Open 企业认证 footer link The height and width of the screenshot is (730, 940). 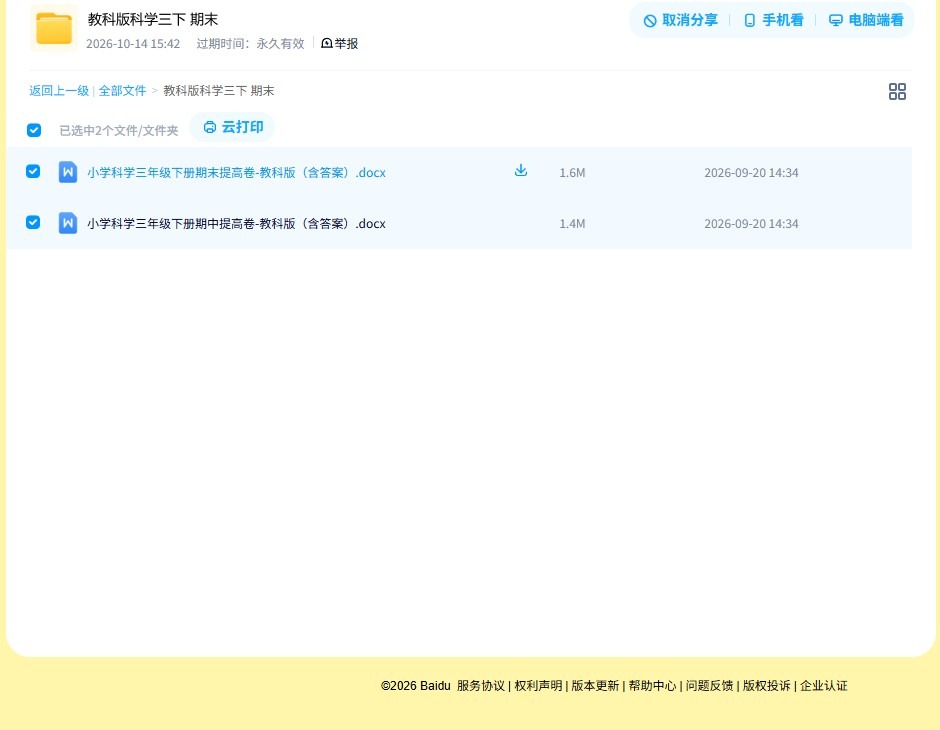pyautogui.click(x=824, y=686)
